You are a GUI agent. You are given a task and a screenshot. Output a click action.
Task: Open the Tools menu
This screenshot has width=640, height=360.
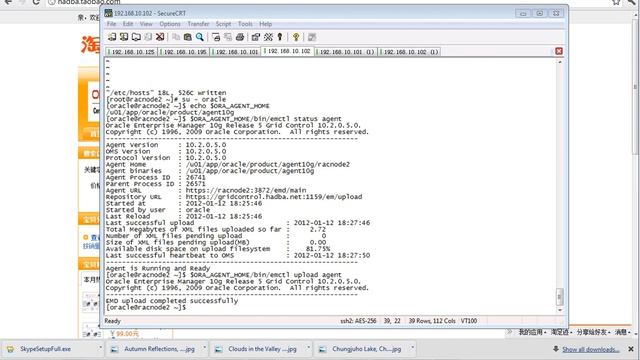(x=245, y=24)
